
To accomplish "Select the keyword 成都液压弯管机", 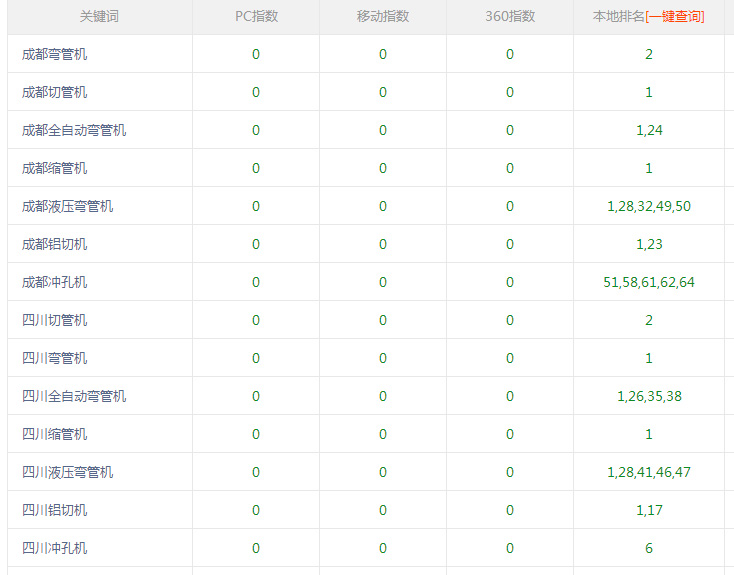I will pyautogui.click(x=68, y=206).
